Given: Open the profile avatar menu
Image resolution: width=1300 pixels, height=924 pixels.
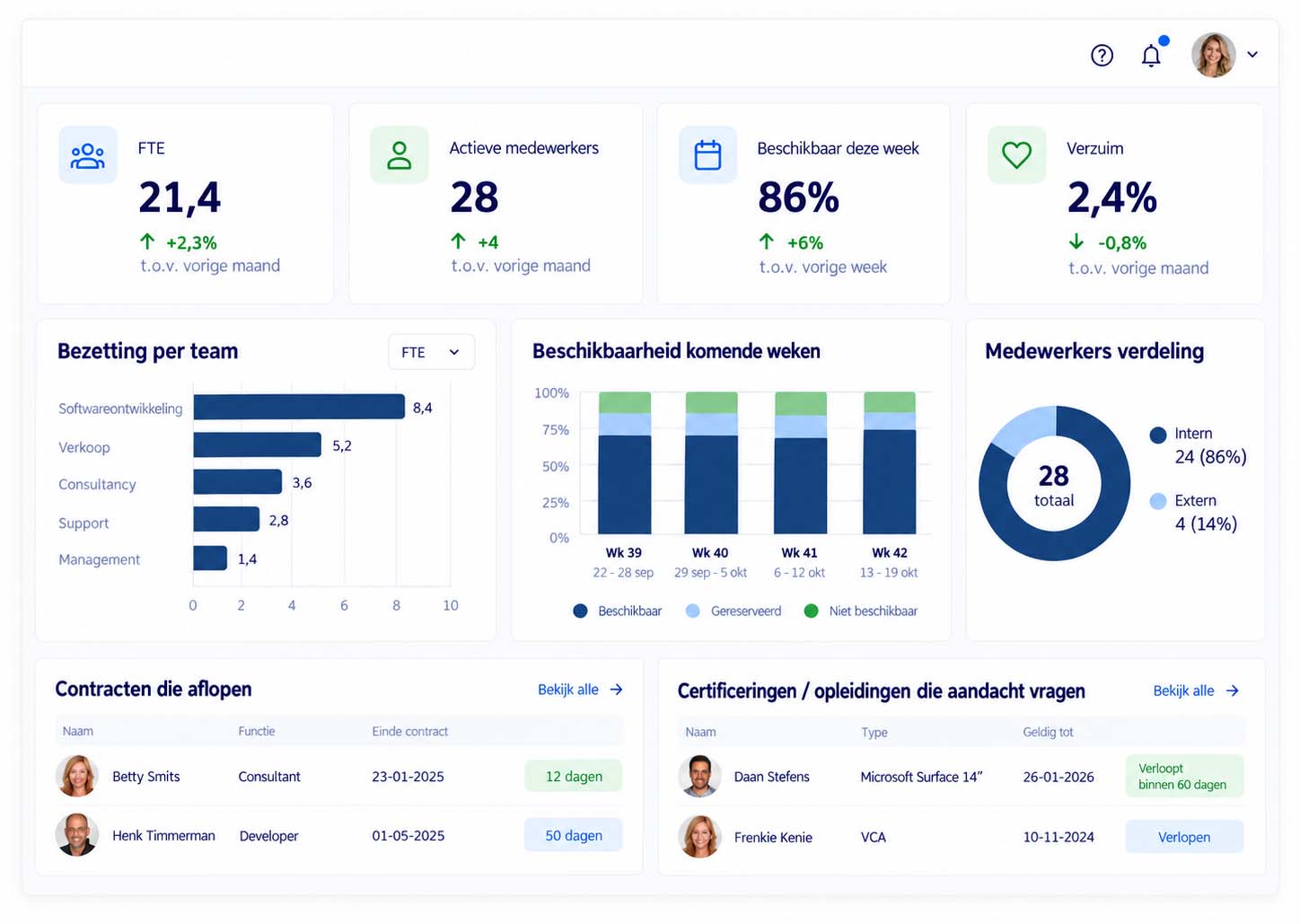Looking at the screenshot, I should point(1214,55).
